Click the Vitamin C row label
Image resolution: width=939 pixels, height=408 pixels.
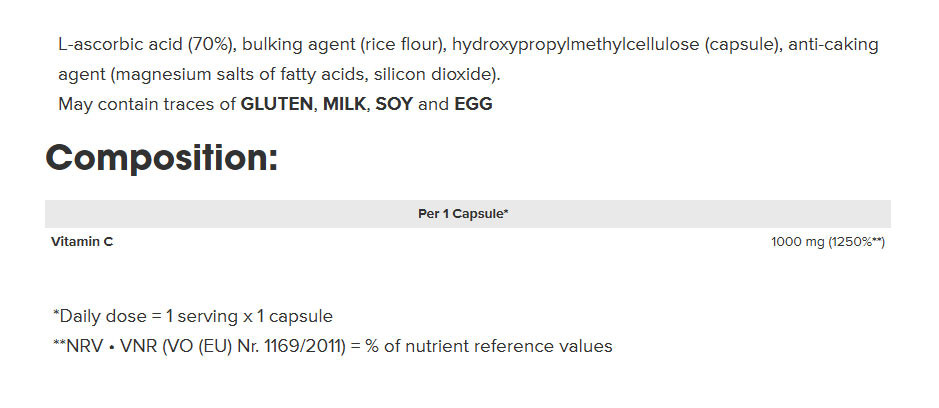[82, 242]
